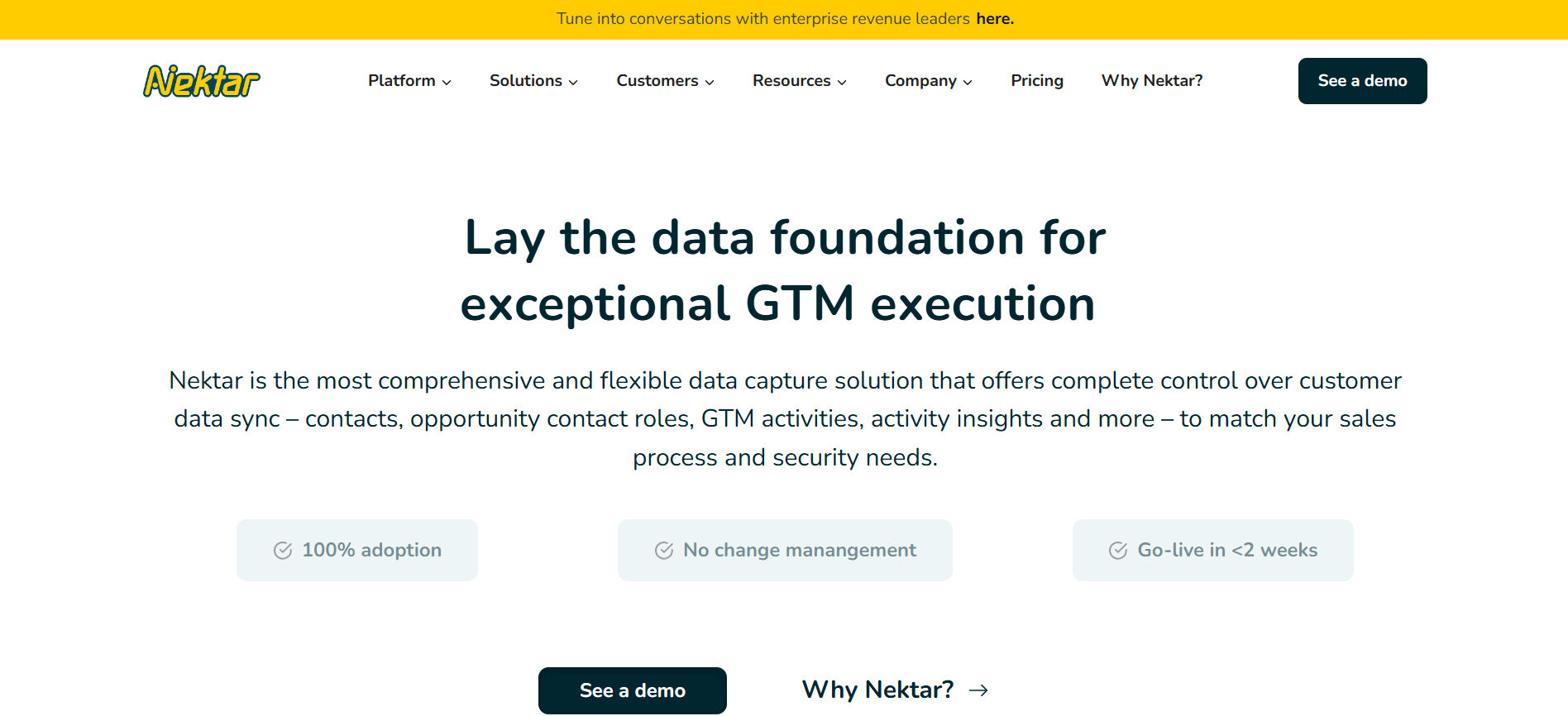Click the See a demo button below hero text
1568x716 pixels.
coord(632,690)
